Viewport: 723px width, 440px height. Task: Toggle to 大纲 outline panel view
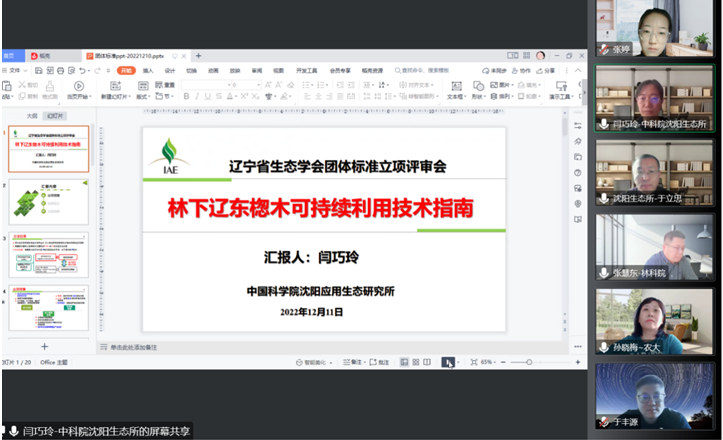pyautogui.click(x=31, y=115)
